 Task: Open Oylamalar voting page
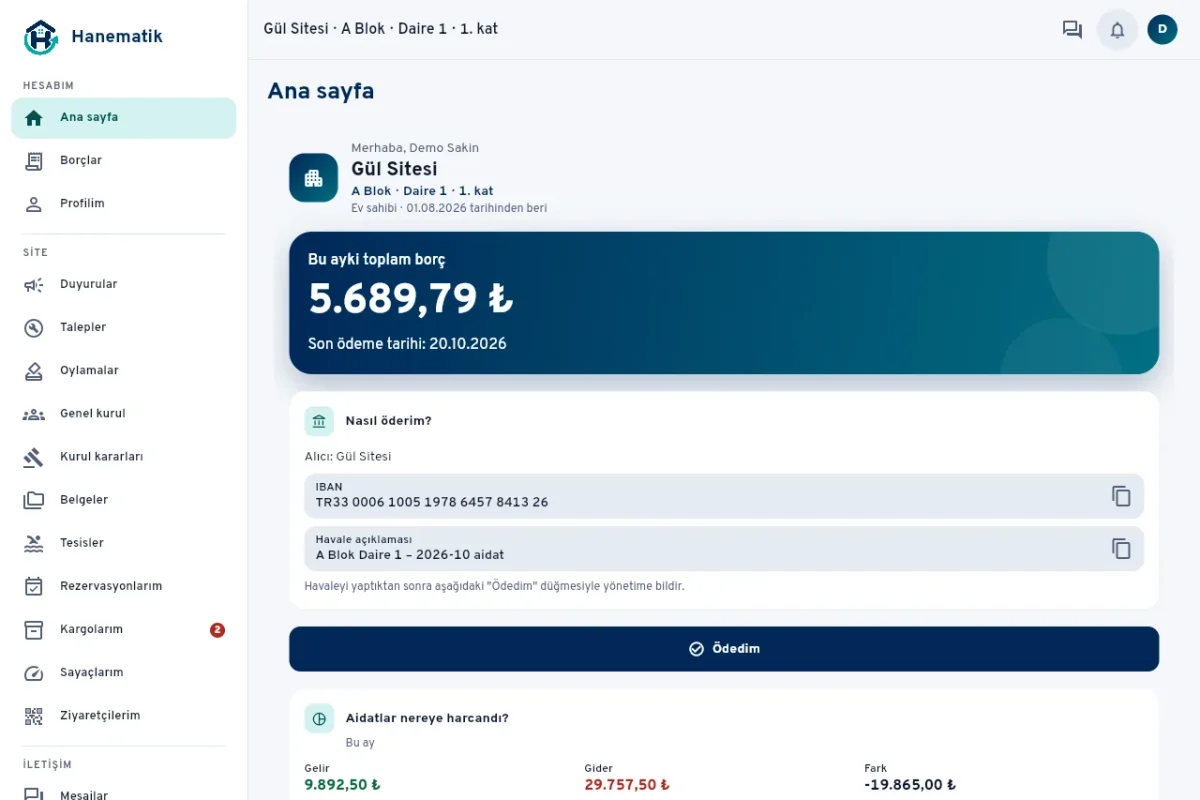point(124,371)
